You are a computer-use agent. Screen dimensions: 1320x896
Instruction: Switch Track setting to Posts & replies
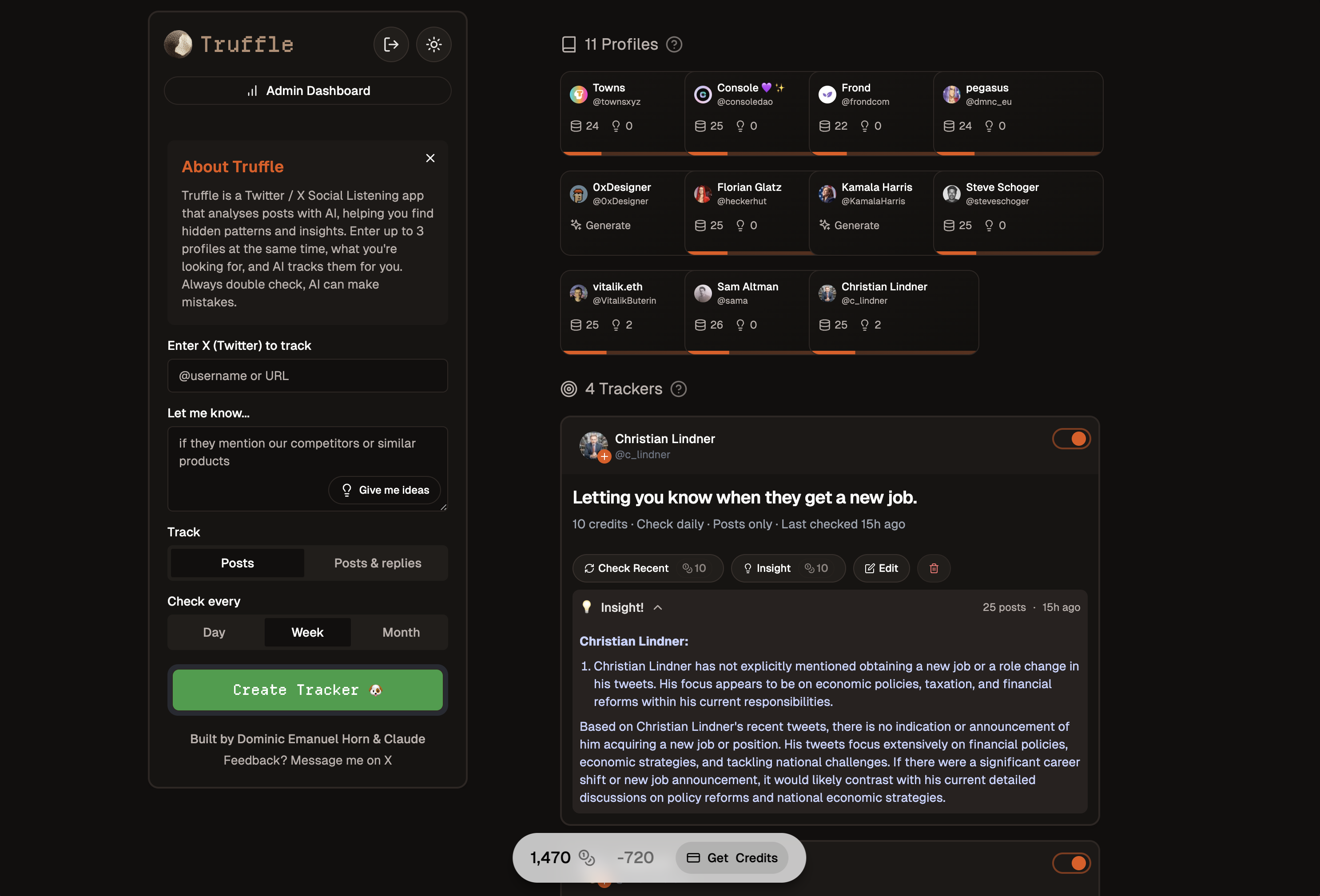click(x=377, y=563)
